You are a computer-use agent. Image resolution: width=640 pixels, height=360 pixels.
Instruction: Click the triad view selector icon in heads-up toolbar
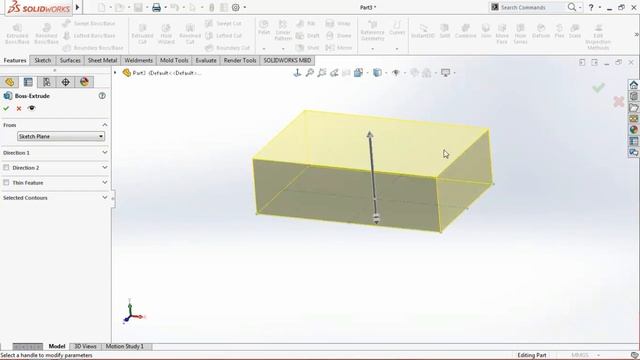pyautogui.click(x=297, y=73)
